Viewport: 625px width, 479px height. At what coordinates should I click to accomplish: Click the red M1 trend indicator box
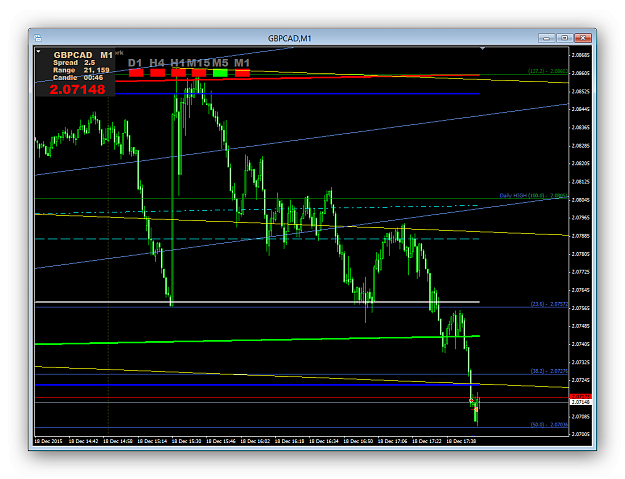(242, 73)
